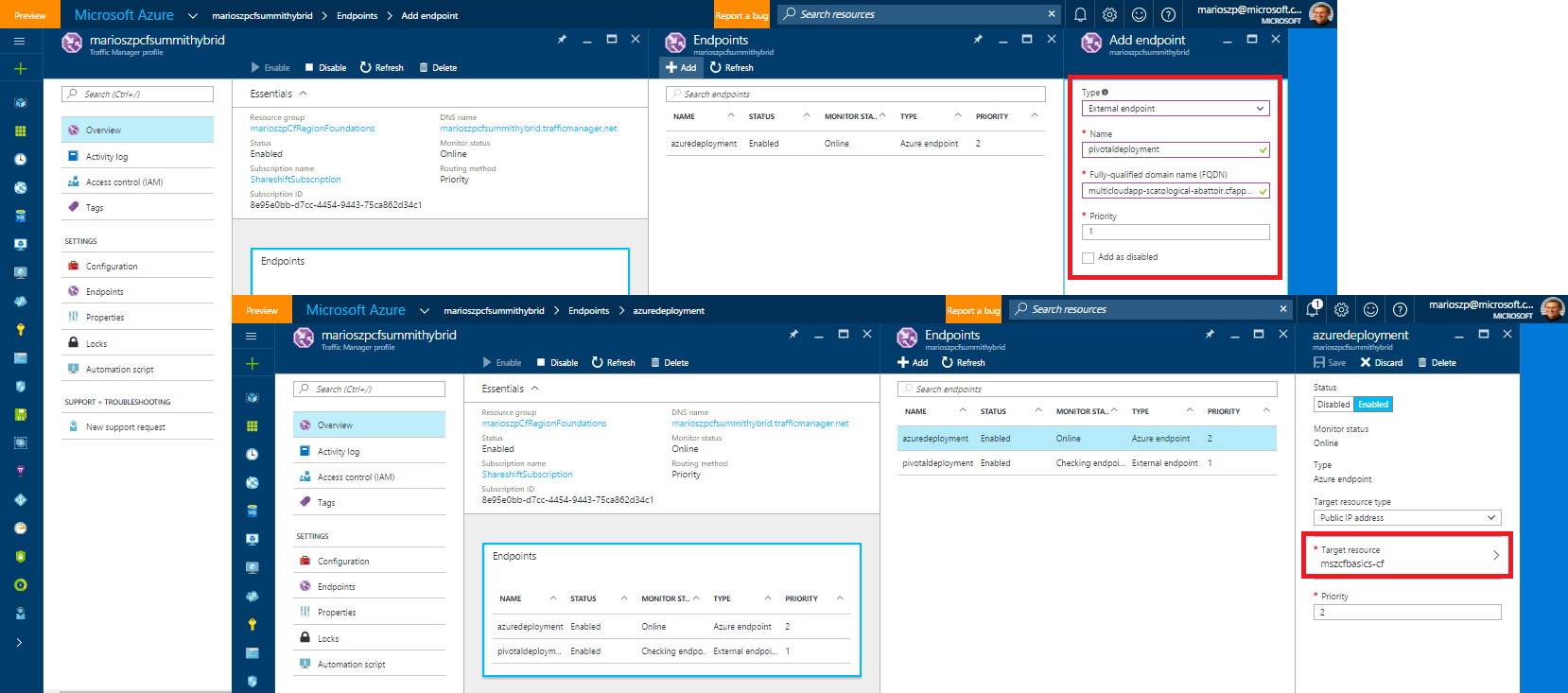Viewport: 1568px width, 693px height.
Task: Open help question mark in upper window header
Action: pyautogui.click(x=1168, y=14)
